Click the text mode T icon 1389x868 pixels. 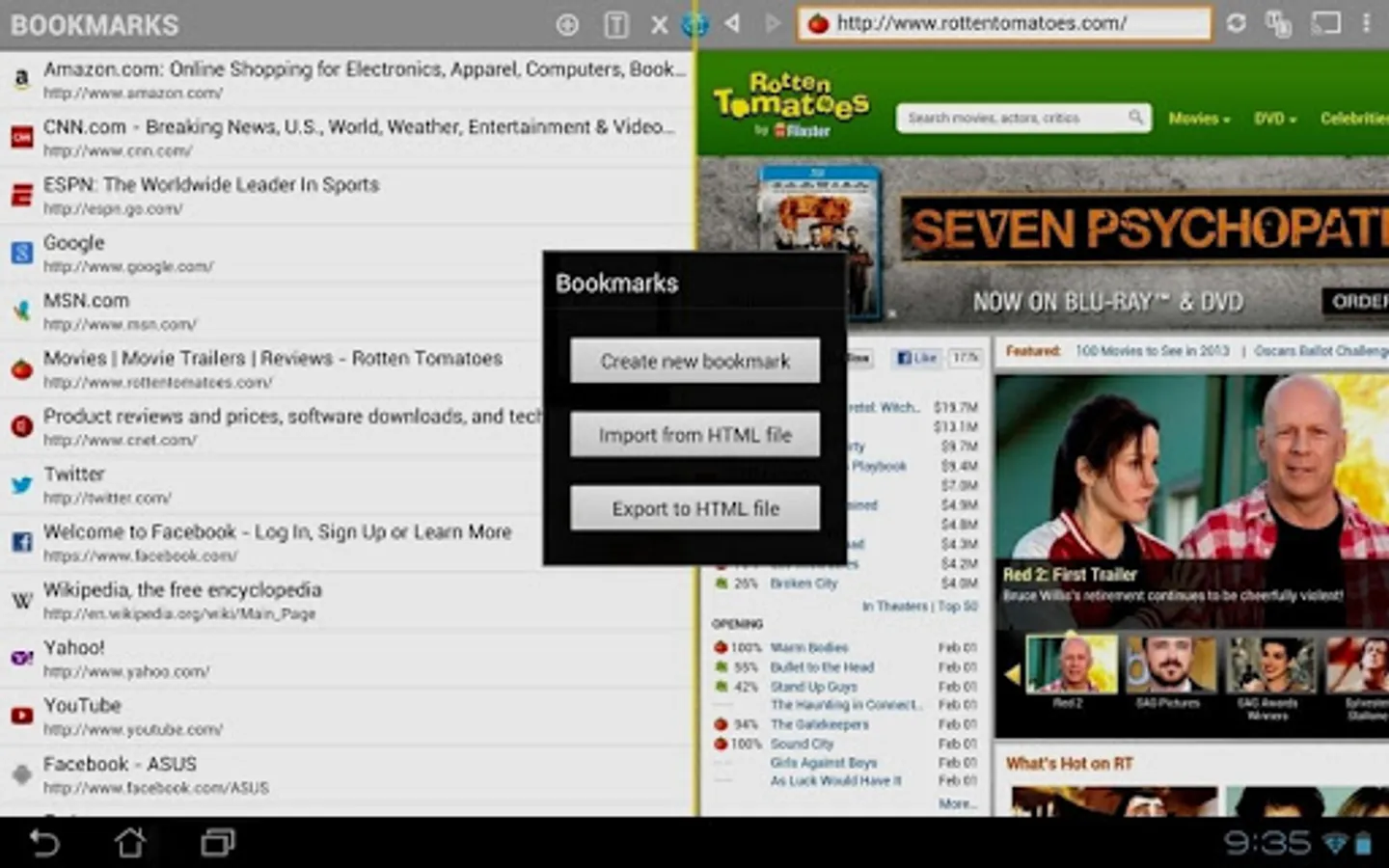pyautogui.click(x=615, y=25)
